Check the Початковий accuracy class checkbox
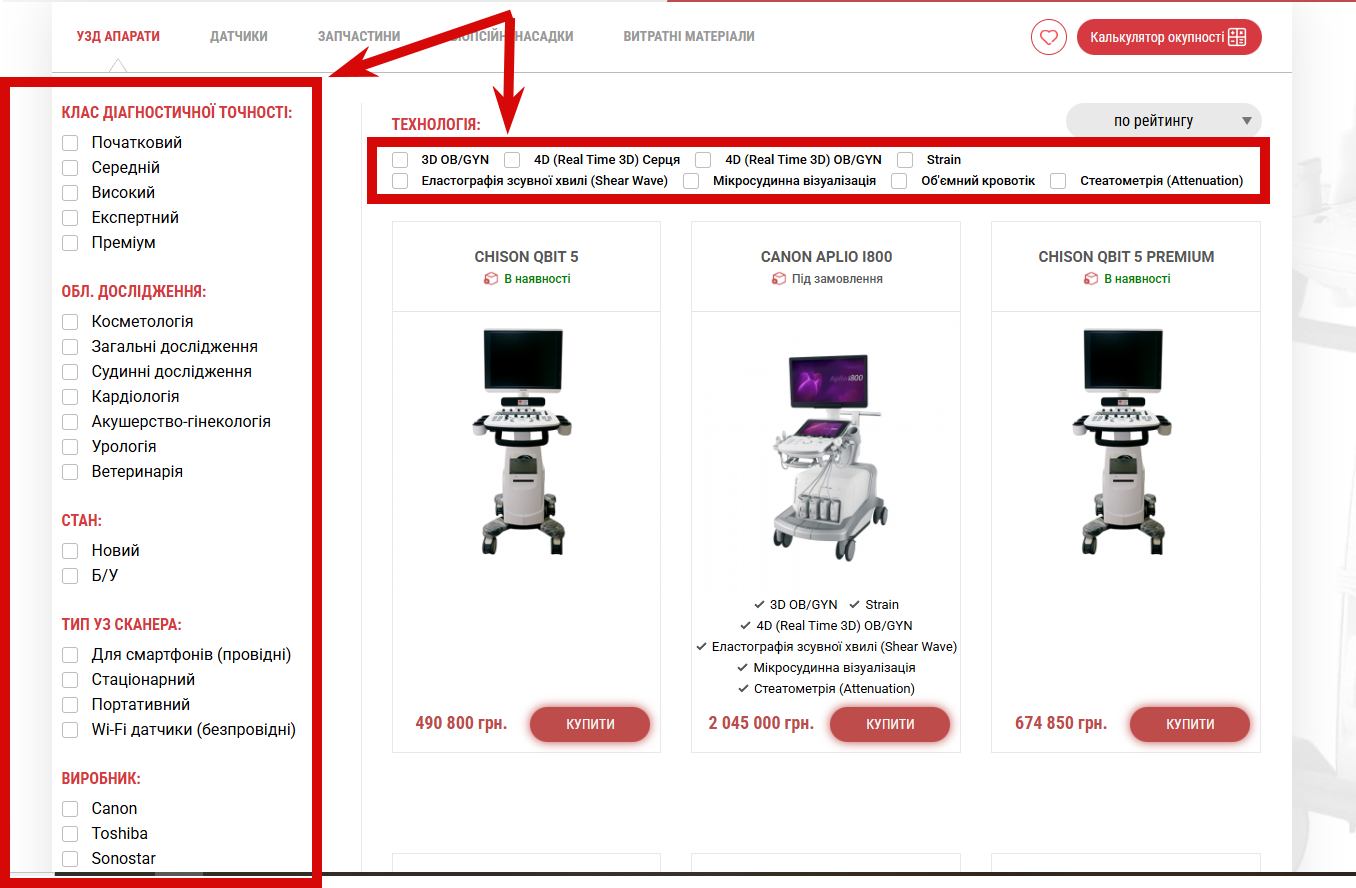 pyautogui.click(x=70, y=143)
